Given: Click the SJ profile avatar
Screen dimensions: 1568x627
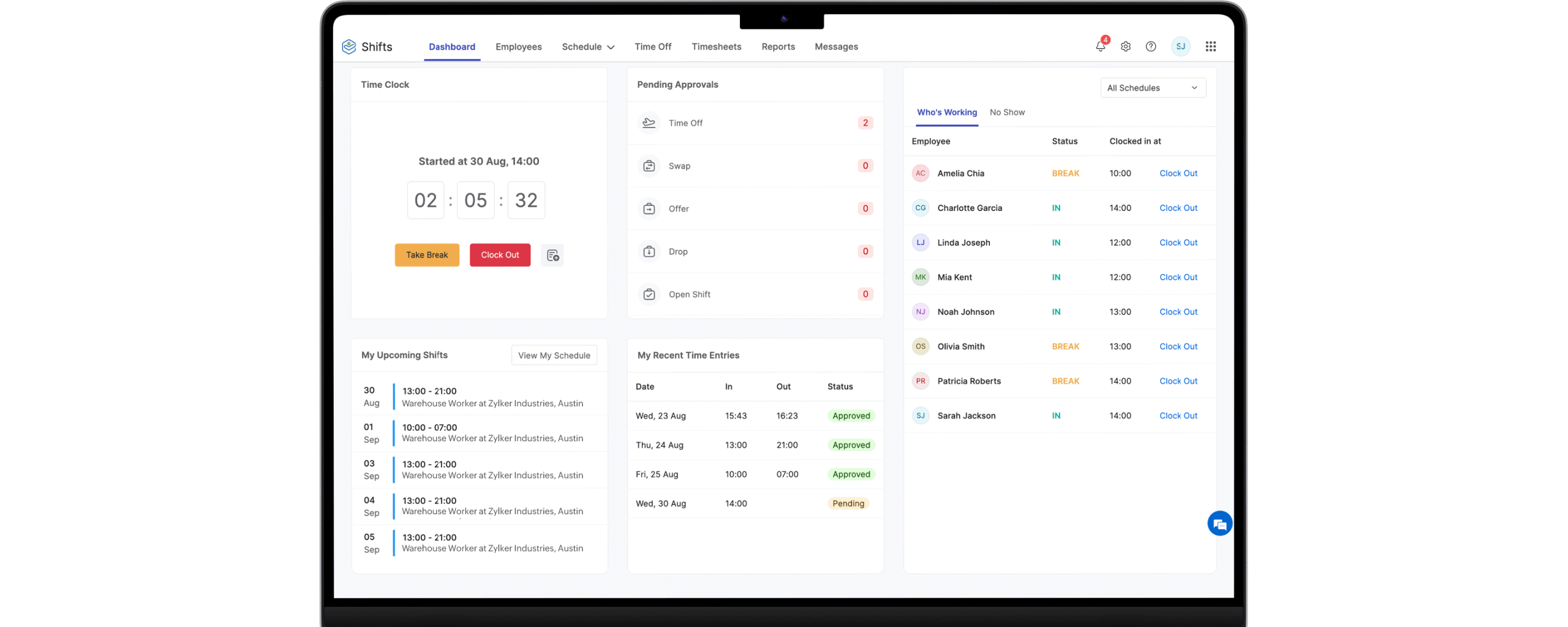Looking at the screenshot, I should click(x=1180, y=47).
